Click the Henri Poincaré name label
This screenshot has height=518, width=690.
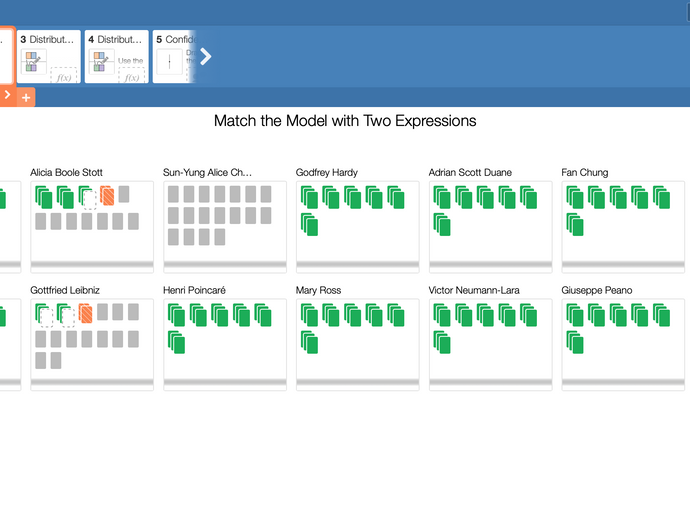pos(195,290)
